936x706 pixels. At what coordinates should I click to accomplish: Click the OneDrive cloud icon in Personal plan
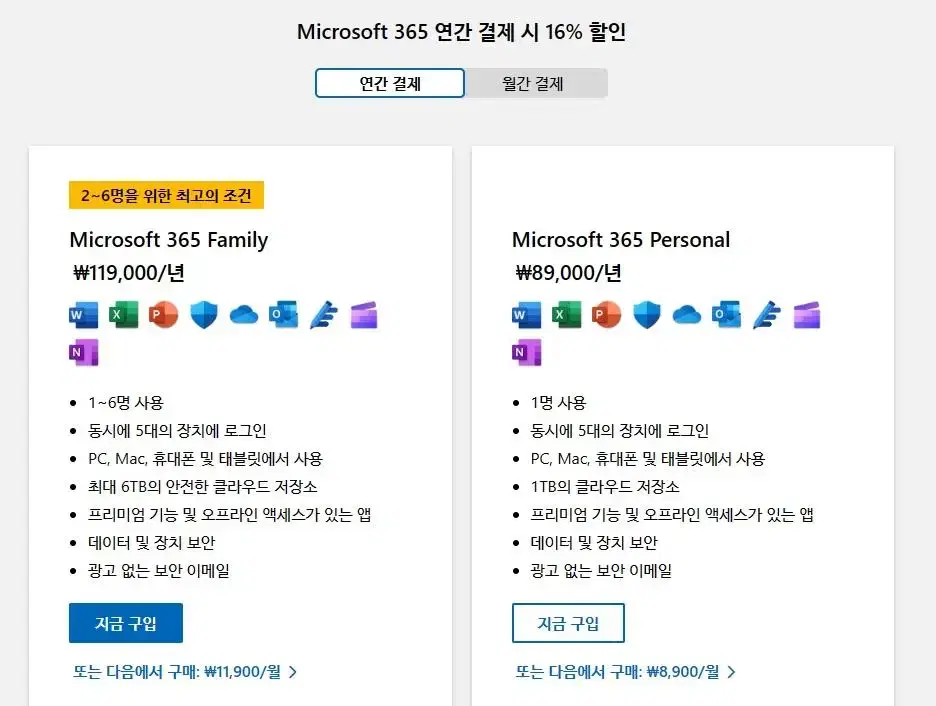pos(686,315)
